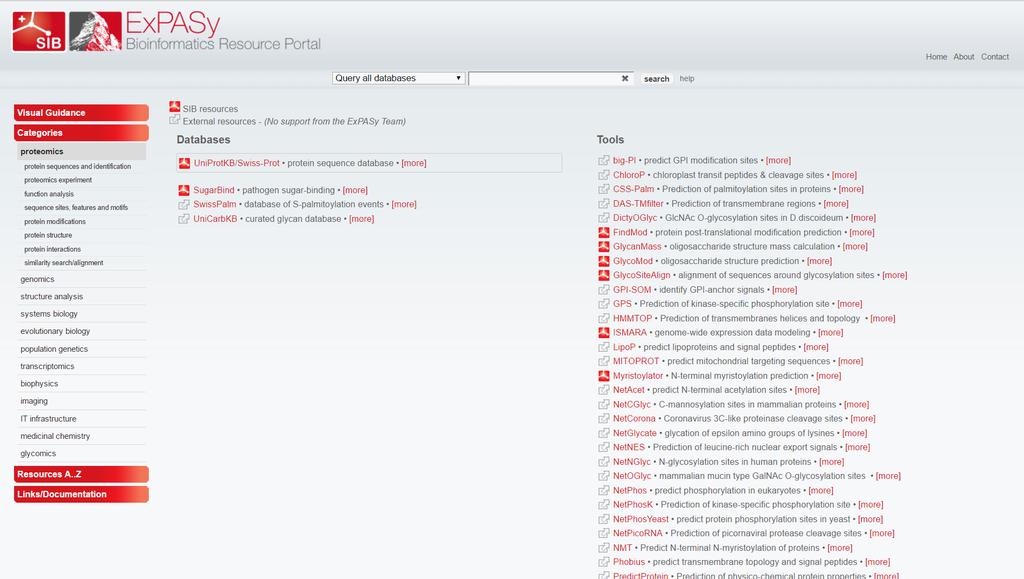
Task: Click the SIB icon next to GlycoMod
Action: tap(604, 261)
